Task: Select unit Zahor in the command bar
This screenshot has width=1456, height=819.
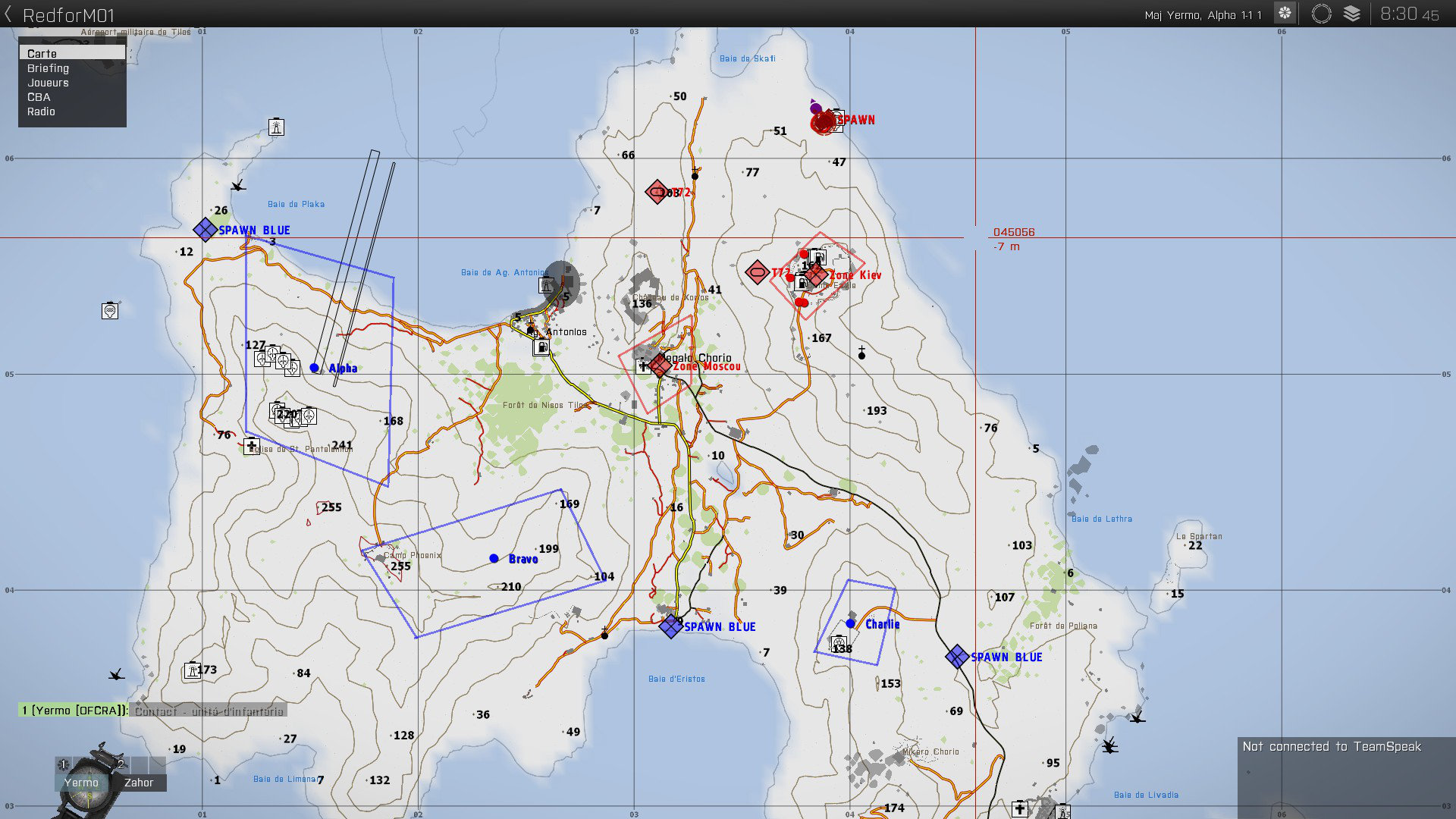Action: click(139, 782)
